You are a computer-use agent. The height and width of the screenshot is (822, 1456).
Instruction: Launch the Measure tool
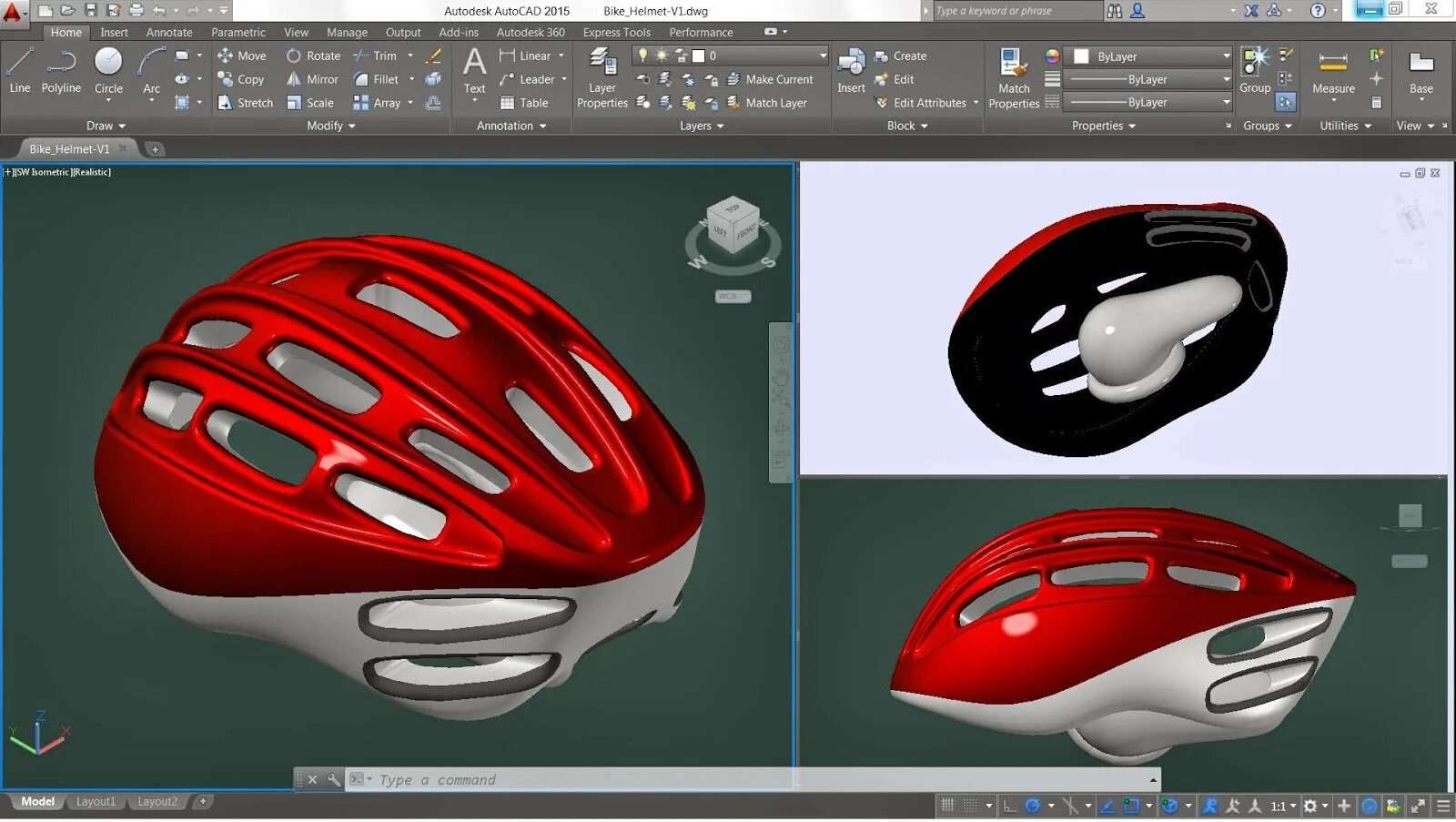(1333, 71)
